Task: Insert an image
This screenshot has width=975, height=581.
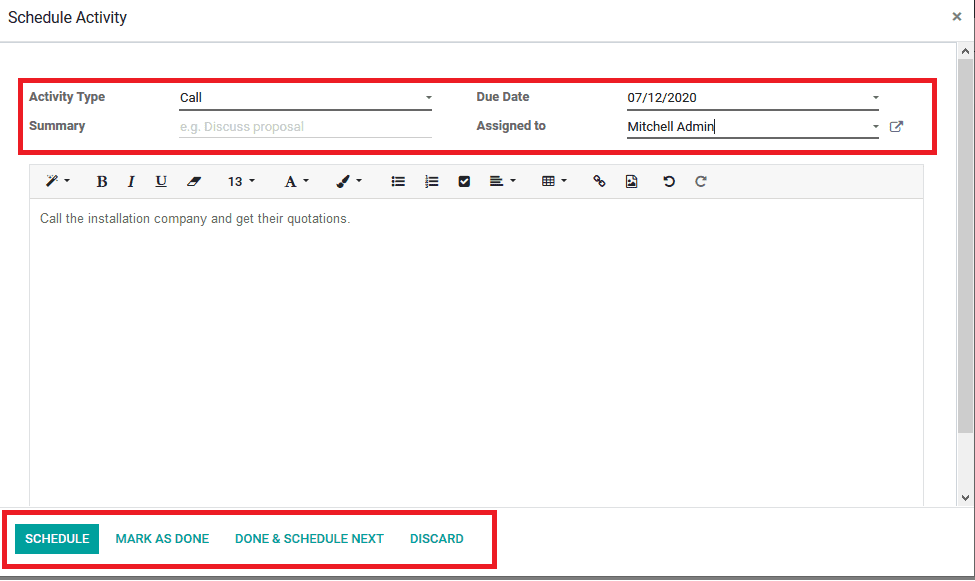Action: click(631, 181)
